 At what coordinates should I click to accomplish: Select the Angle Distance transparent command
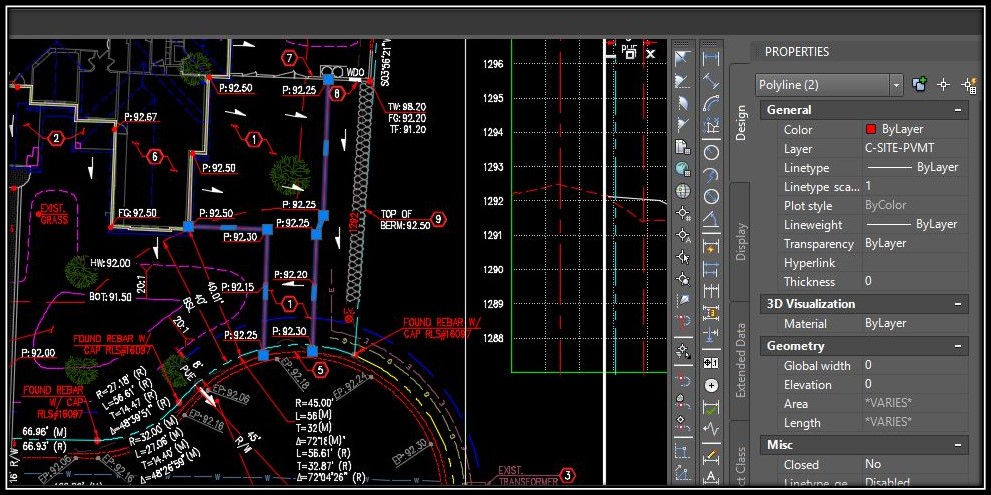(x=683, y=59)
